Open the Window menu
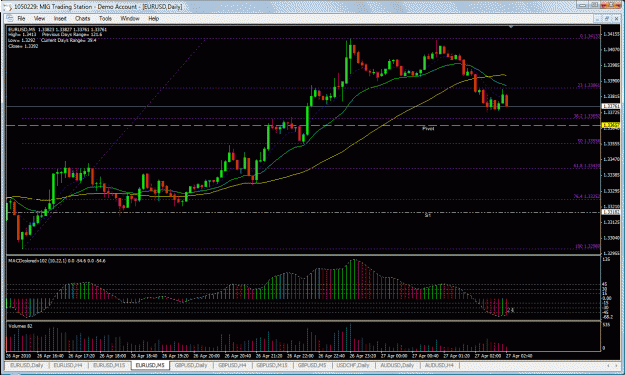This screenshot has height=375, width=625. click(x=130, y=18)
